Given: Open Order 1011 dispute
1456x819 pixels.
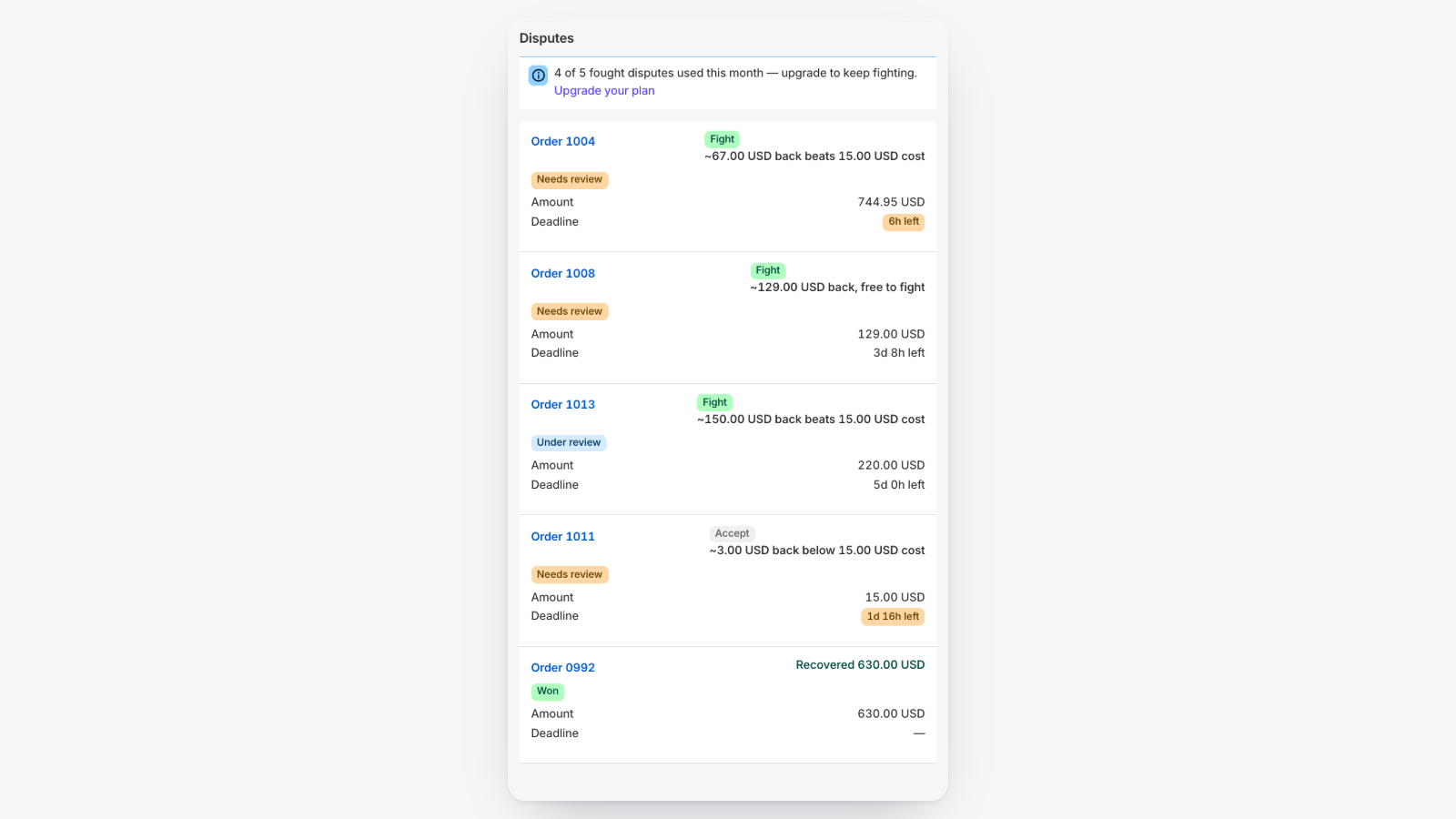Looking at the screenshot, I should pyautogui.click(x=562, y=537).
